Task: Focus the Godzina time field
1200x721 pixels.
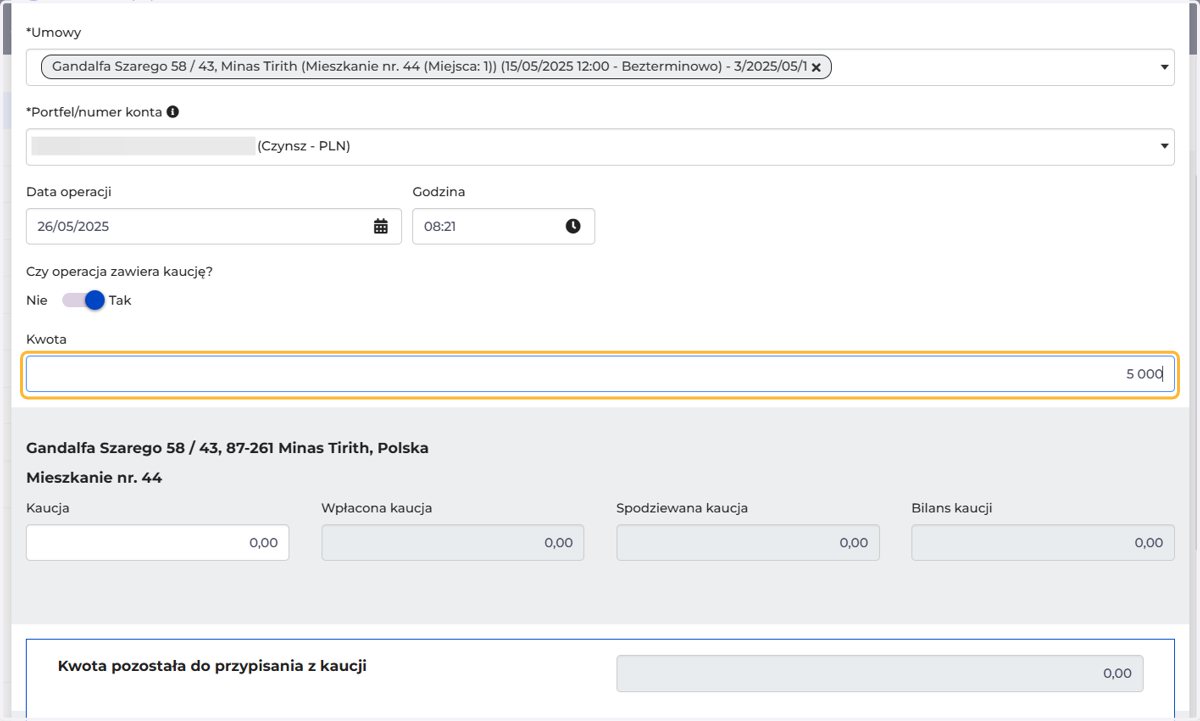Action: pyautogui.click(x=503, y=226)
